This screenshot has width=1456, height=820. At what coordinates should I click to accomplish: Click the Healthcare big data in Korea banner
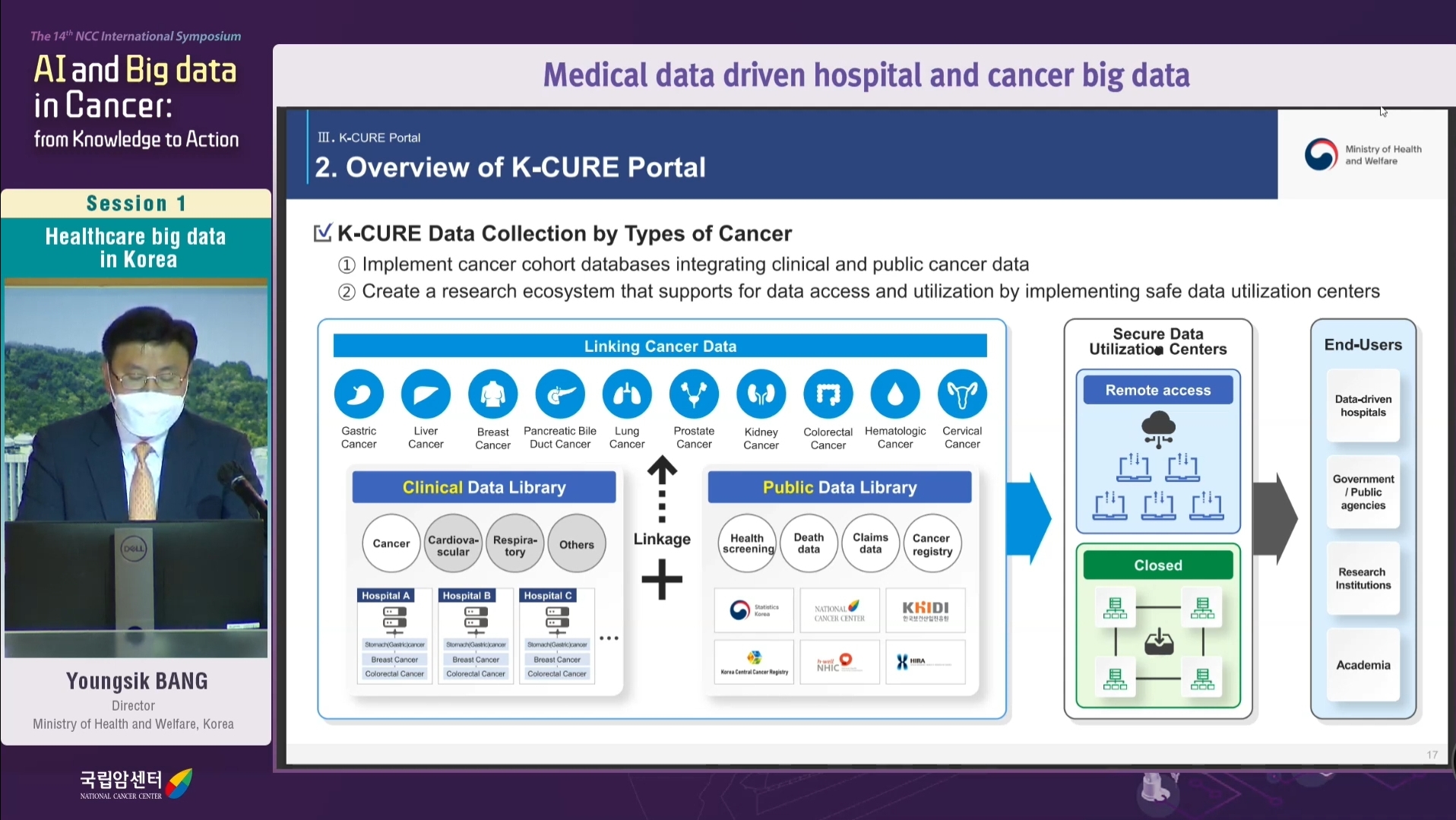(x=136, y=248)
